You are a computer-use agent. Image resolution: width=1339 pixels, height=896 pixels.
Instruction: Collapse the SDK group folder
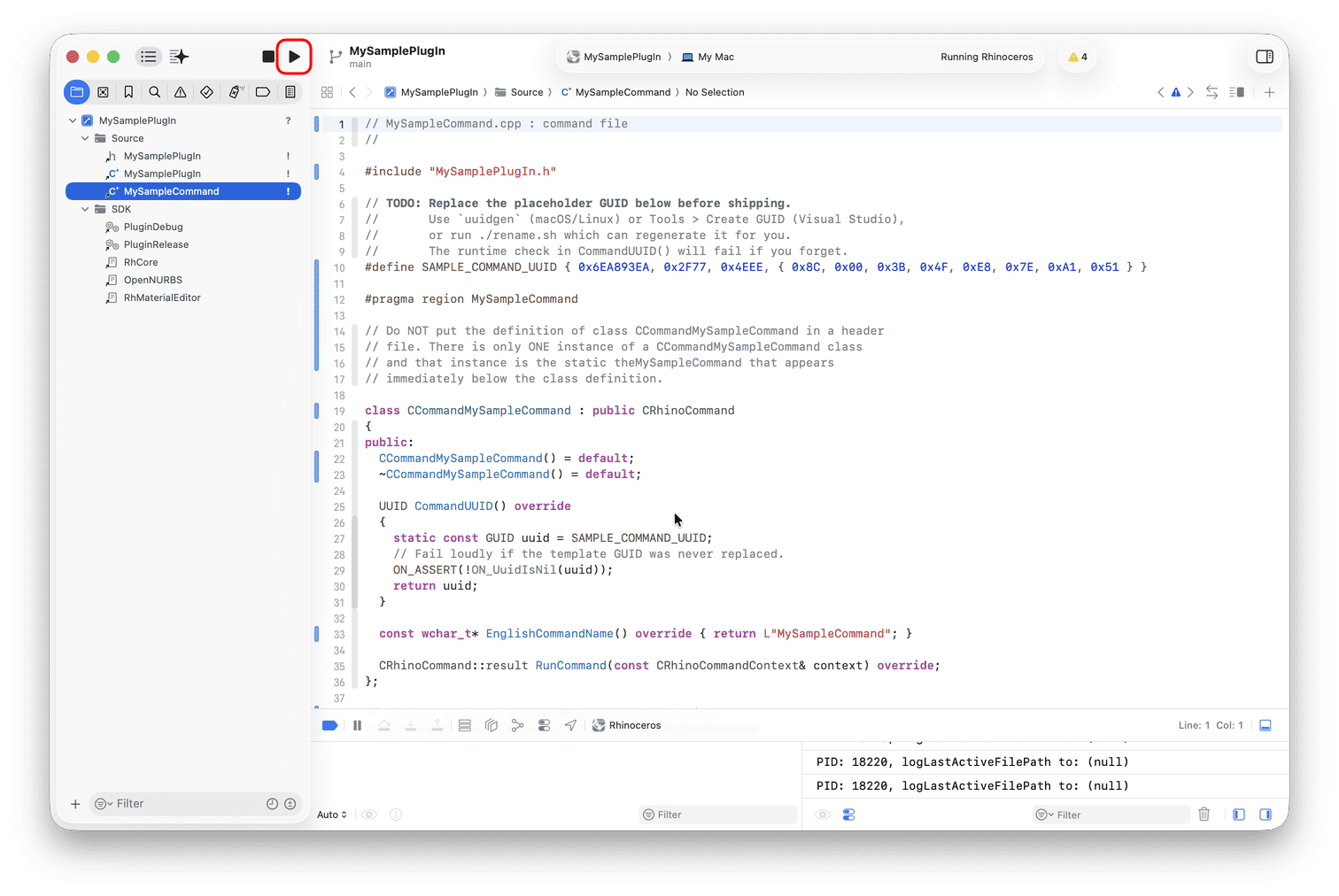point(85,209)
